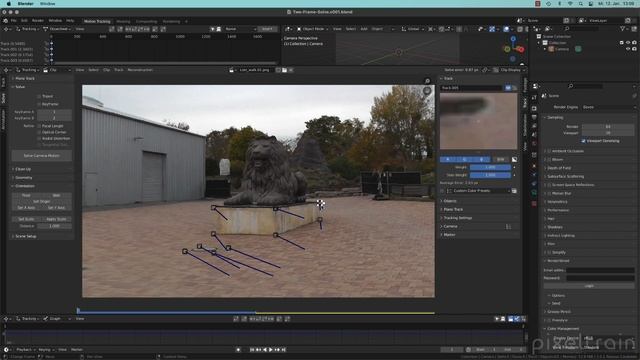Toggle visibility of Camera in the outliner

[628, 49]
